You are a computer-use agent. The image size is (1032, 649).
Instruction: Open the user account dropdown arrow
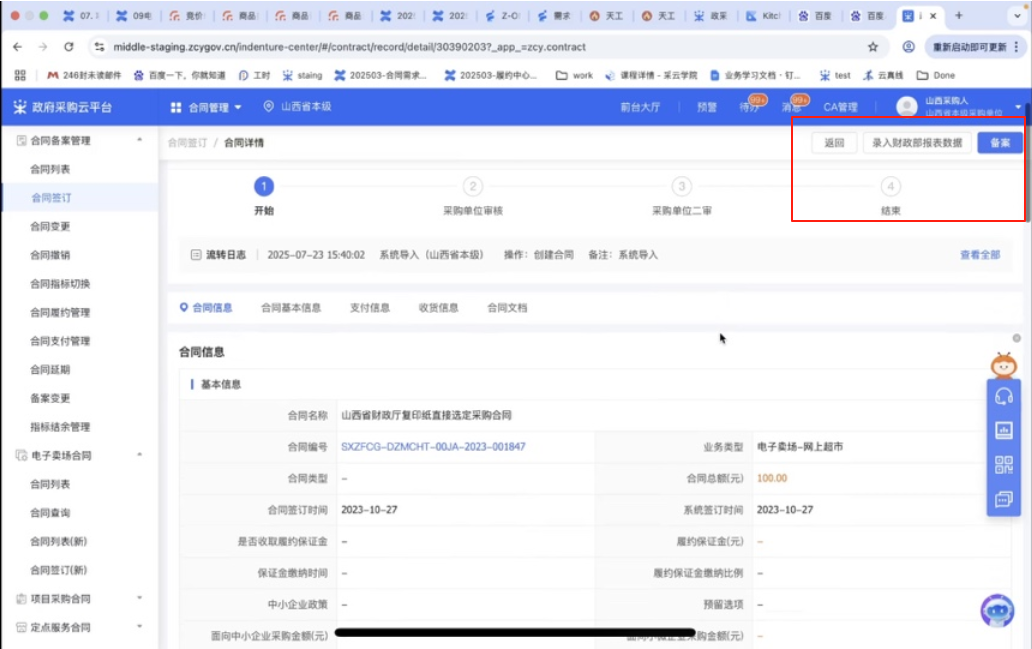[1018, 107]
